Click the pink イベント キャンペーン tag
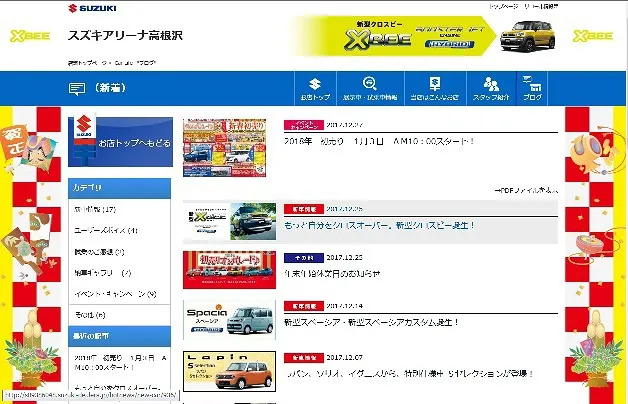 tap(304, 125)
